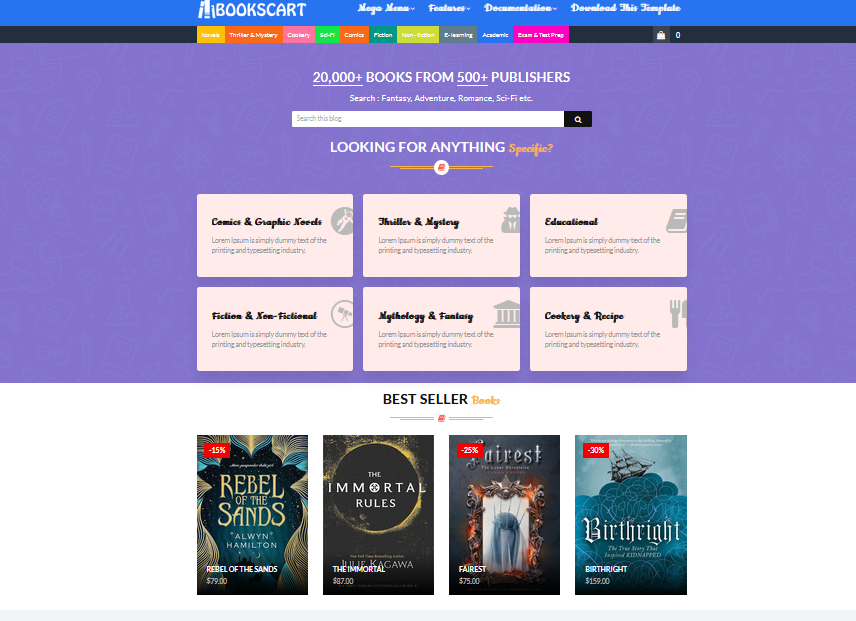
Task: Click the -30% discount badge
Action: [596, 450]
